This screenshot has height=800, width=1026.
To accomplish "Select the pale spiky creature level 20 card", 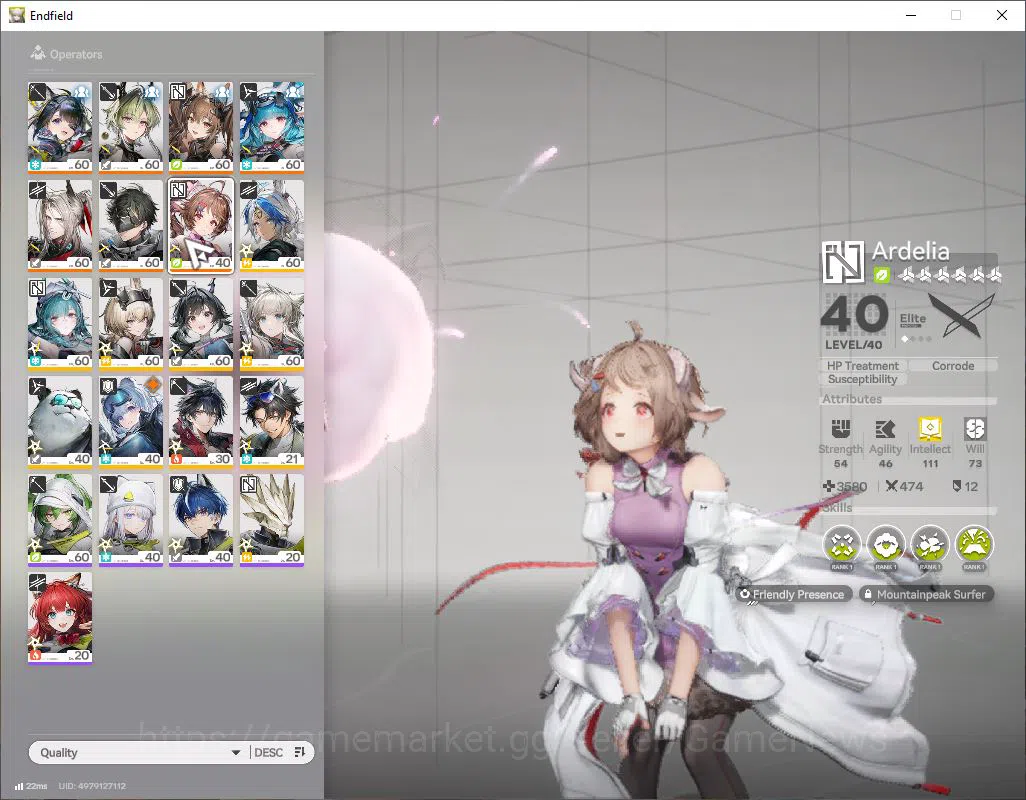I will point(272,520).
